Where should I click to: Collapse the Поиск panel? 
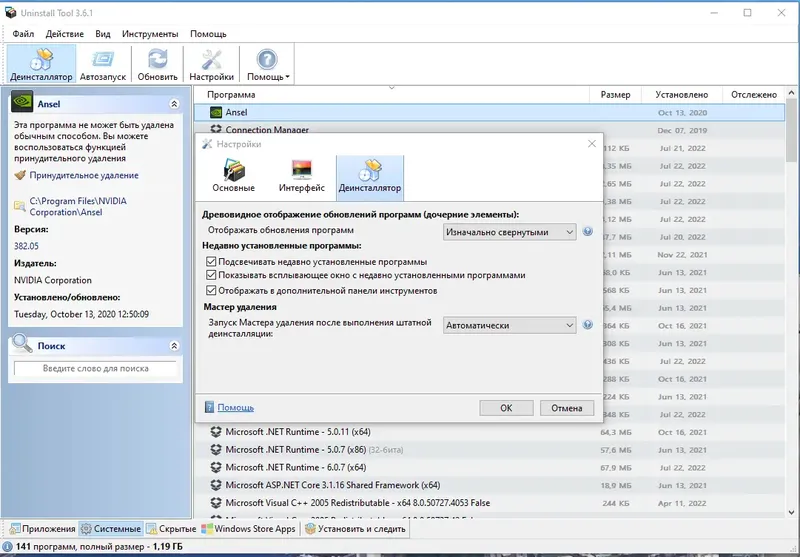[x=174, y=346]
